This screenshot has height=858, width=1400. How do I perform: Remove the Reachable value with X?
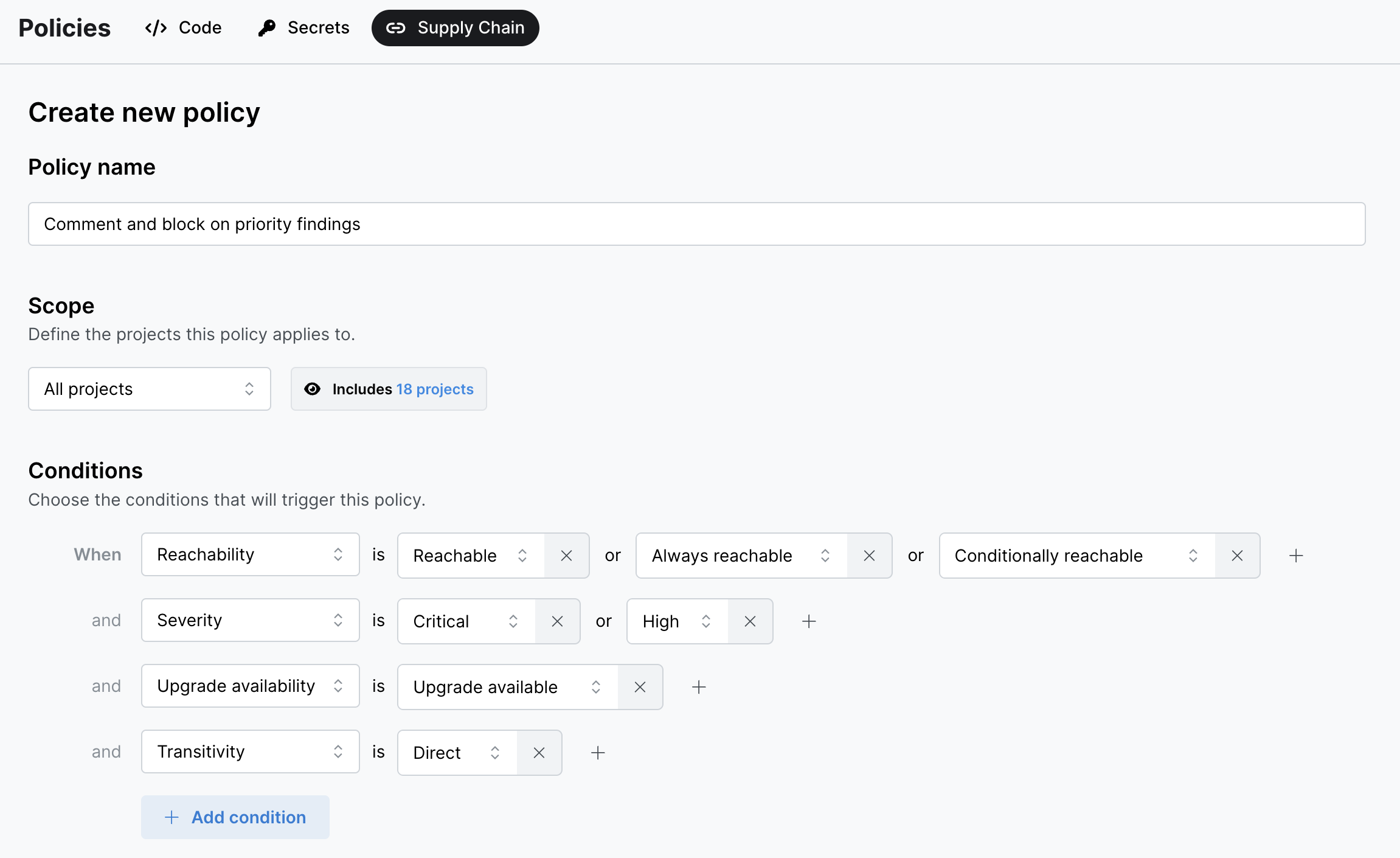tap(566, 556)
